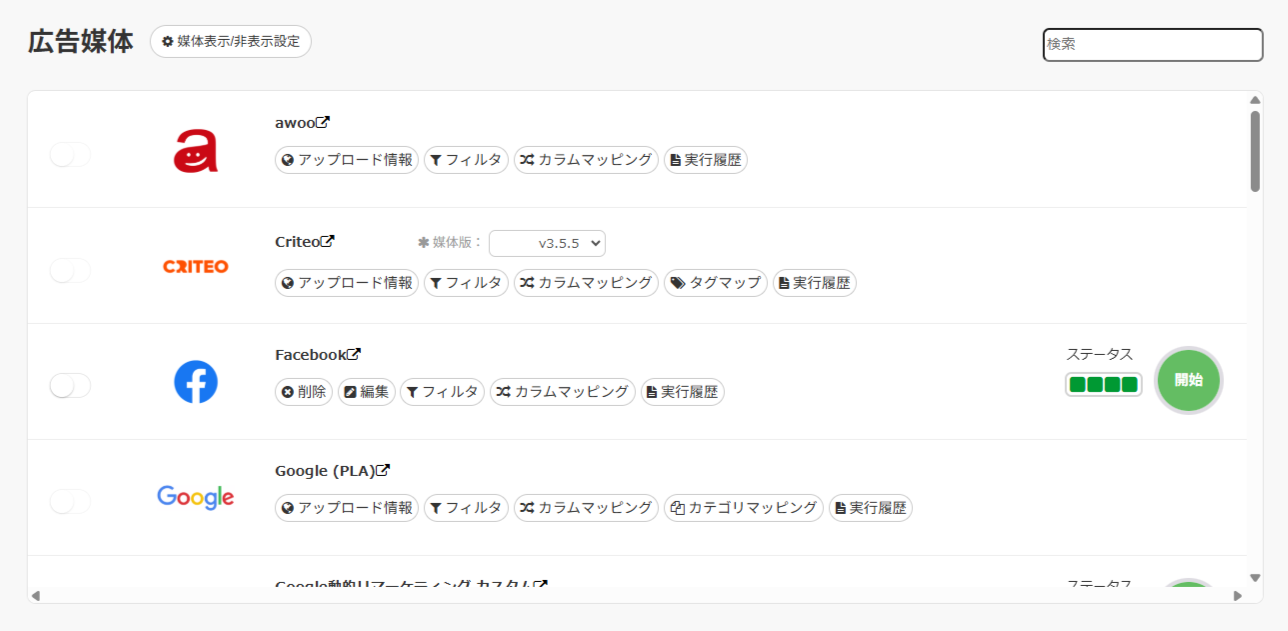Click the horizontal scroll right arrow
The width and height of the screenshot is (1288, 631).
[1237, 596]
